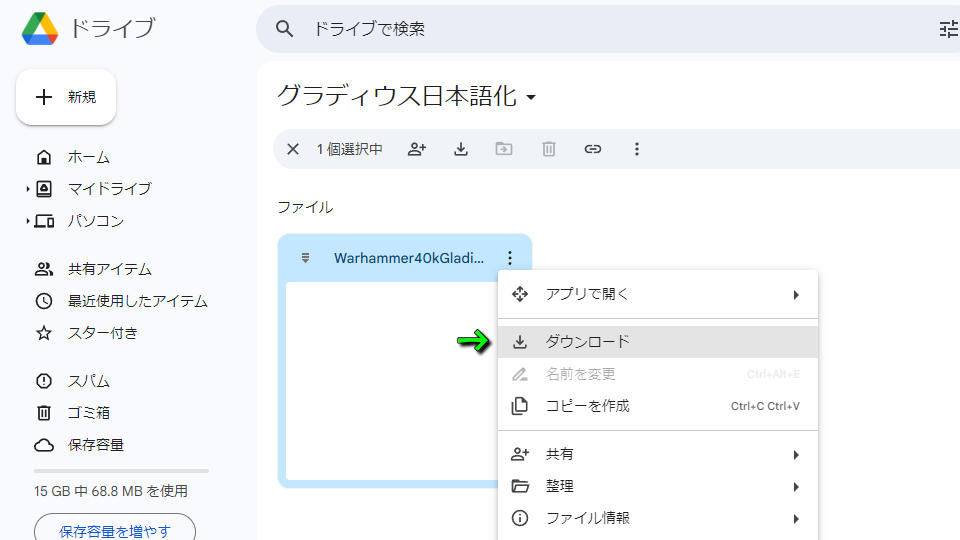The image size is (960, 540).
Task: Select ダウンロード from context menu
Action: point(658,342)
